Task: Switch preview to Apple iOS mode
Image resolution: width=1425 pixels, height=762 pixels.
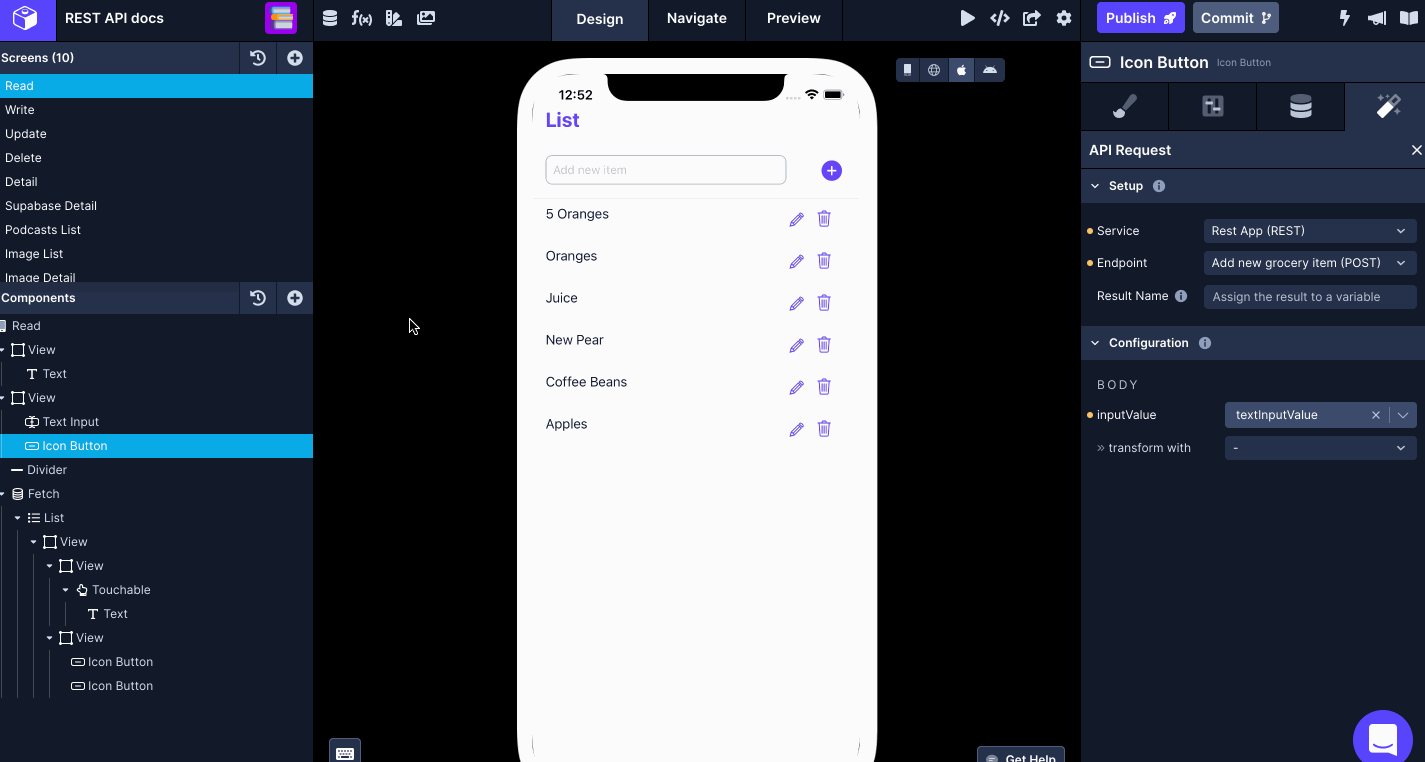Action: click(961, 70)
